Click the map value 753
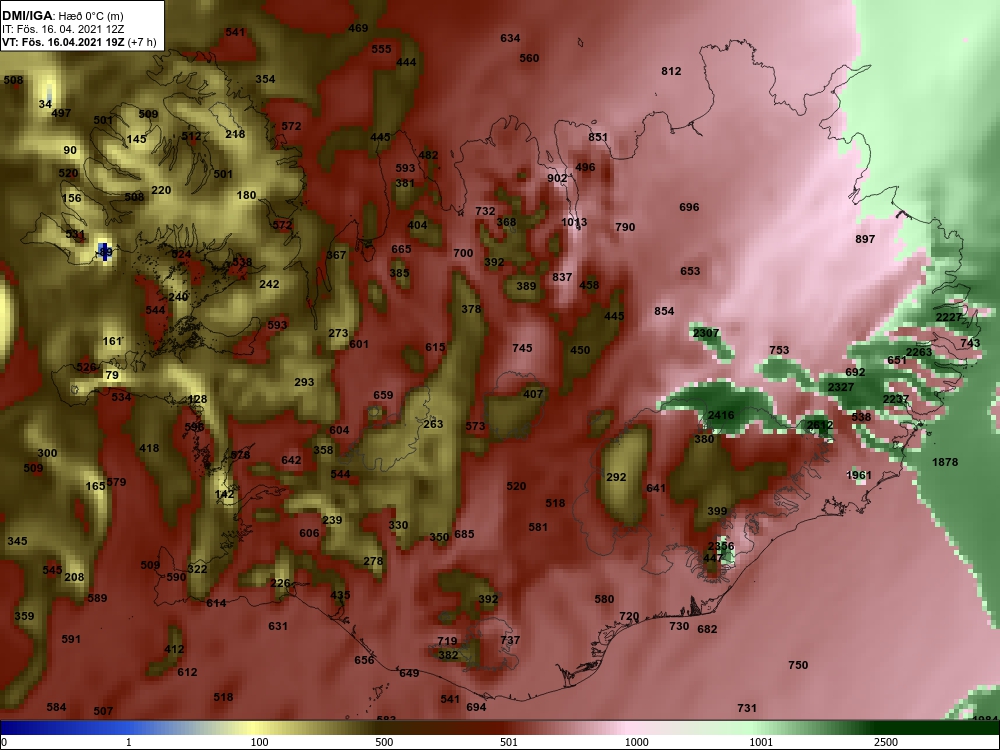1000x750 pixels. tap(779, 350)
